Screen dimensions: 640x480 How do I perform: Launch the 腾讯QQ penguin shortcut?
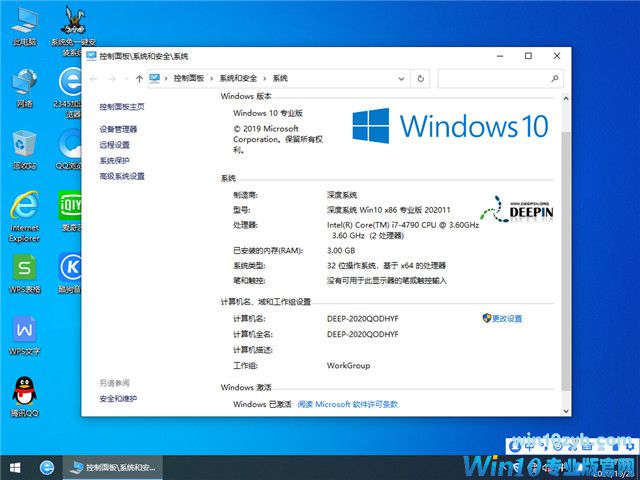25,397
